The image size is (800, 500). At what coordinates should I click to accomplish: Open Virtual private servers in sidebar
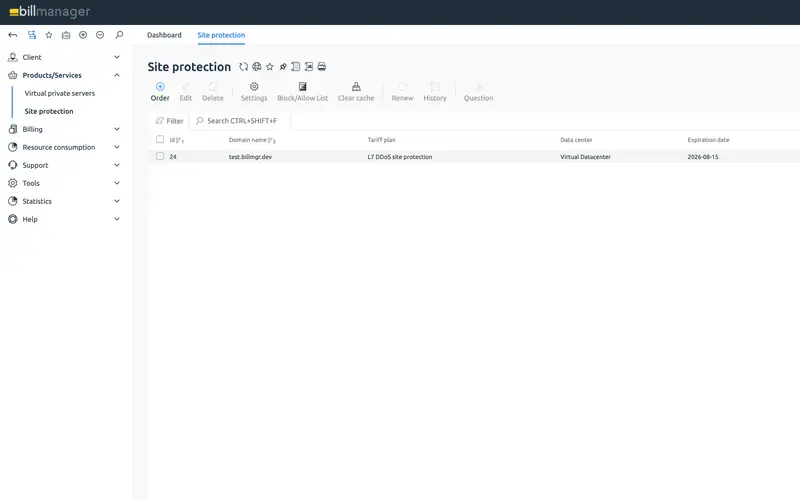(x=60, y=93)
